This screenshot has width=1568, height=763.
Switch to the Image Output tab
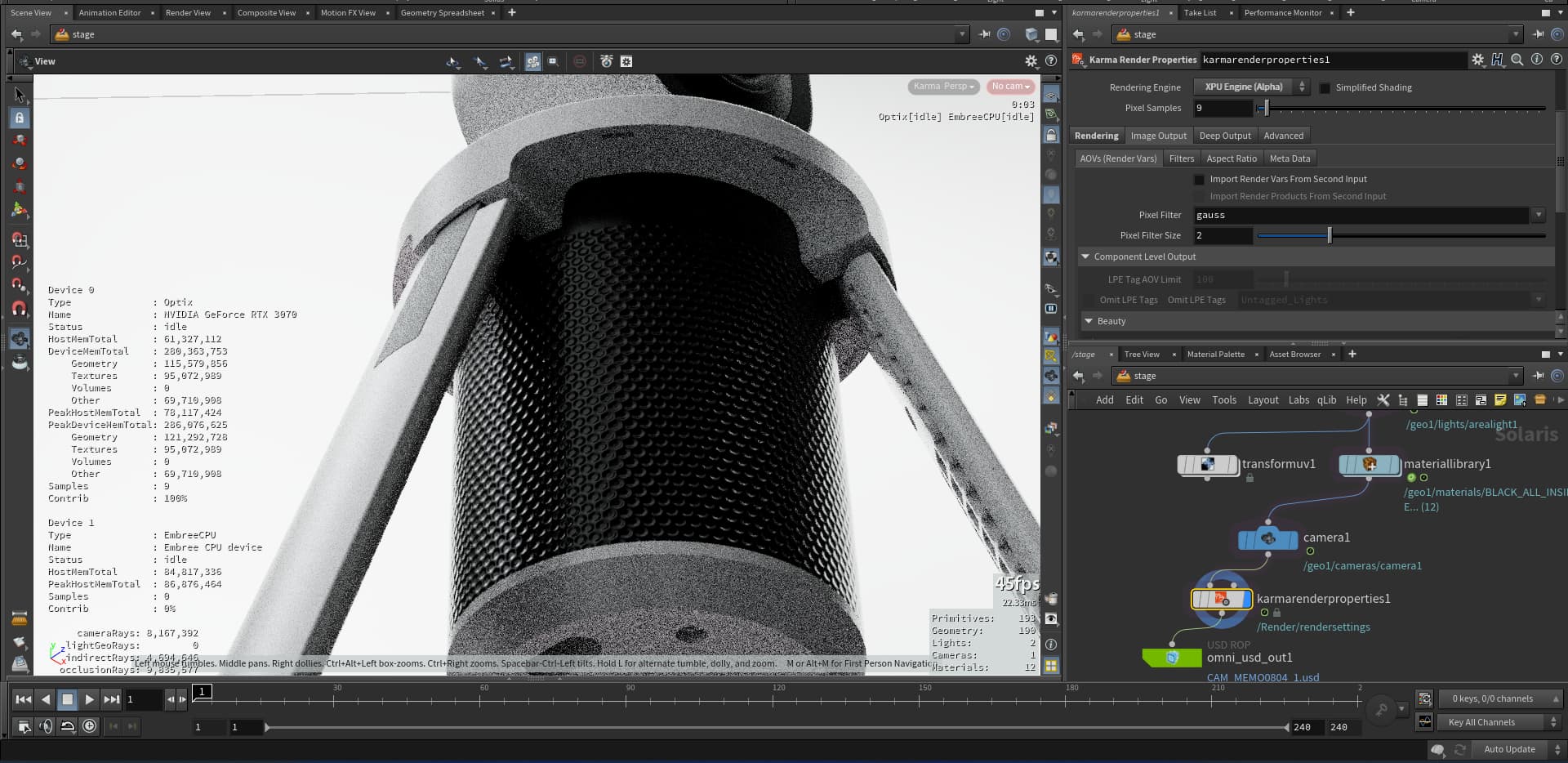(x=1158, y=136)
